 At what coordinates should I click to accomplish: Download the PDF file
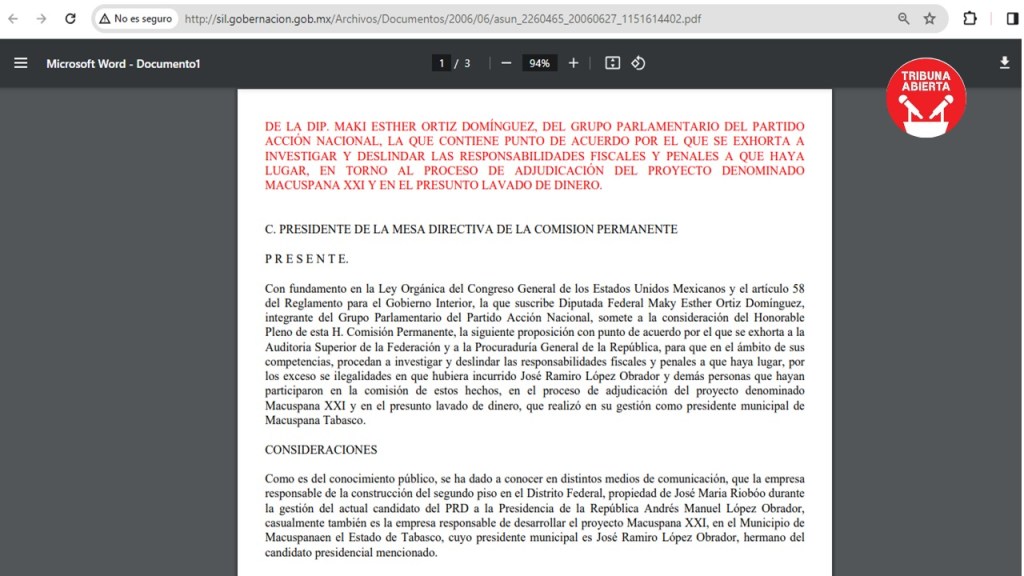(x=1004, y=63)
